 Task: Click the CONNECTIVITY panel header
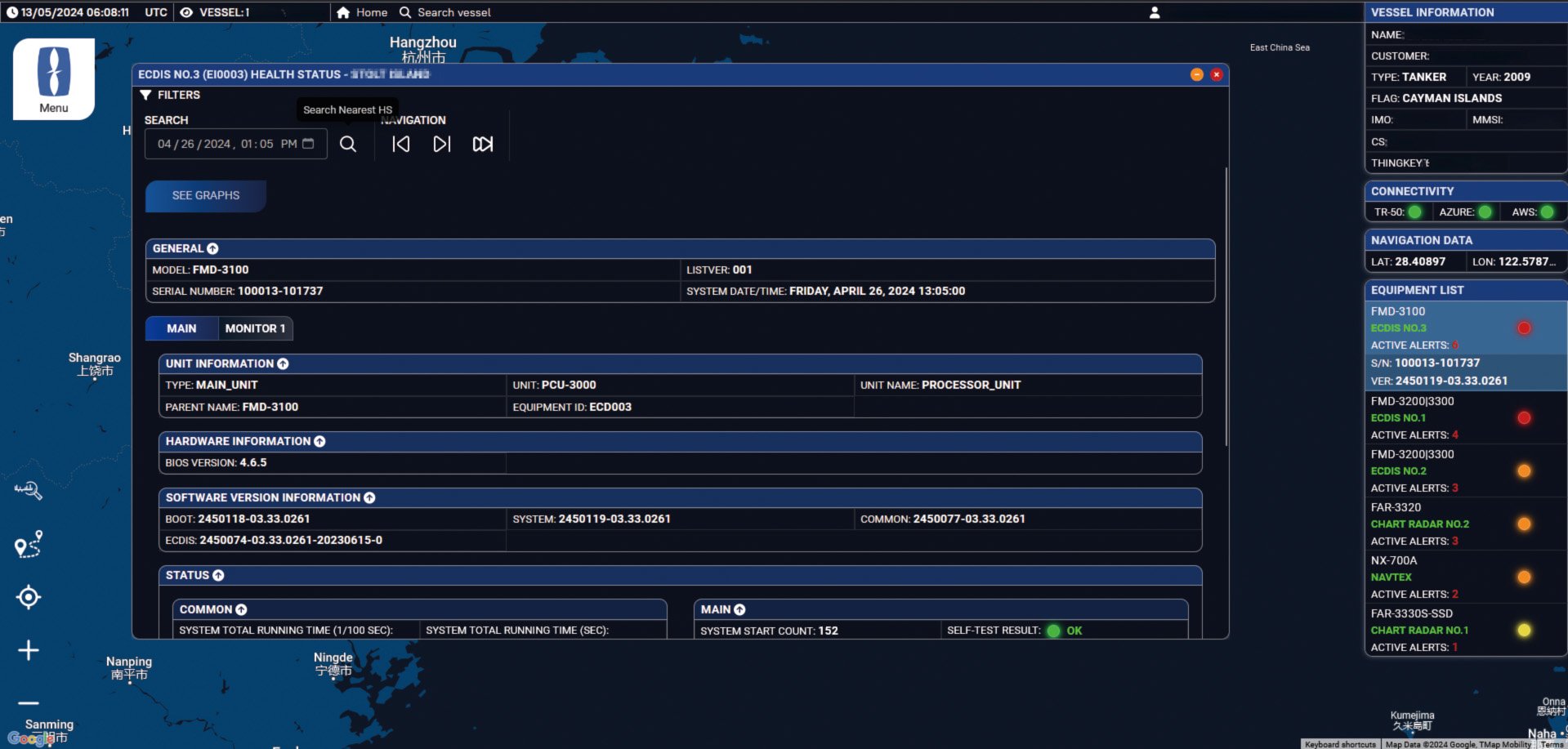(1466, 191)
